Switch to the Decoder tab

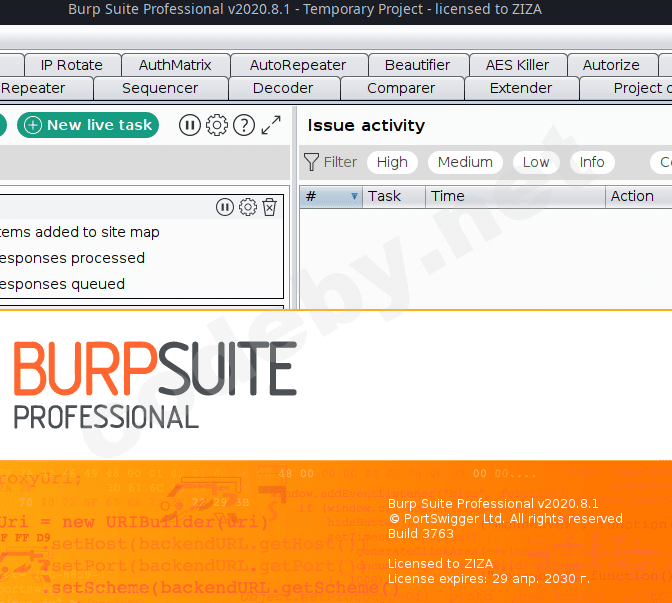[283, 88]
